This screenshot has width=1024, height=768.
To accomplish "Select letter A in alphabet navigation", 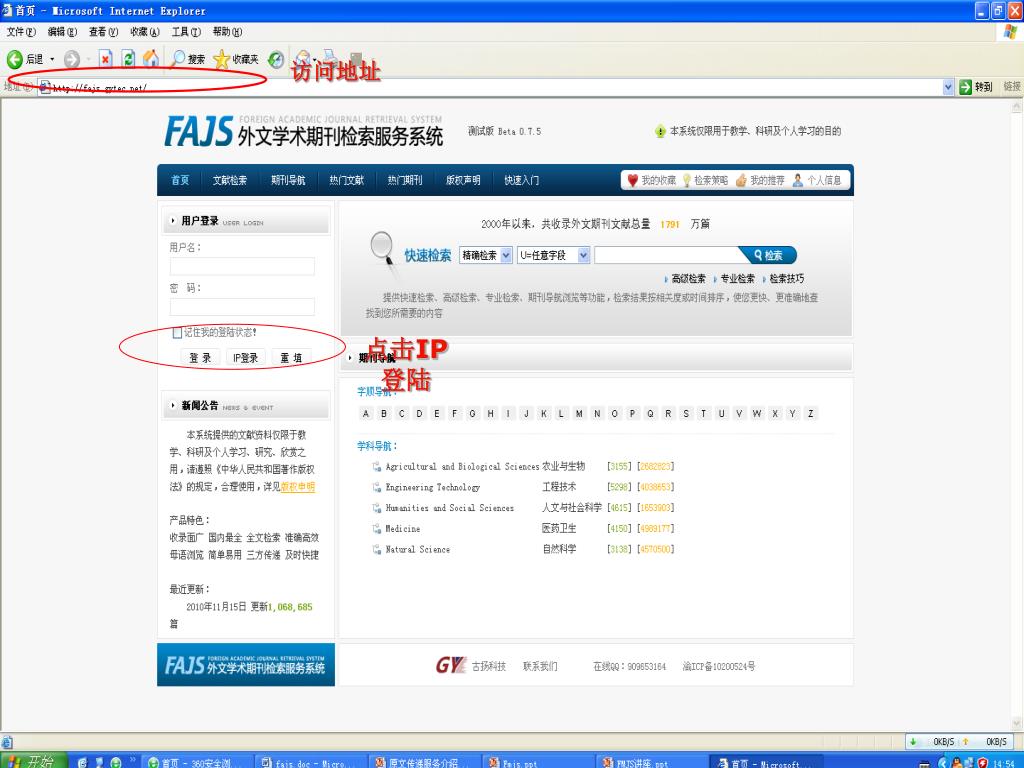I will (366, 413).
